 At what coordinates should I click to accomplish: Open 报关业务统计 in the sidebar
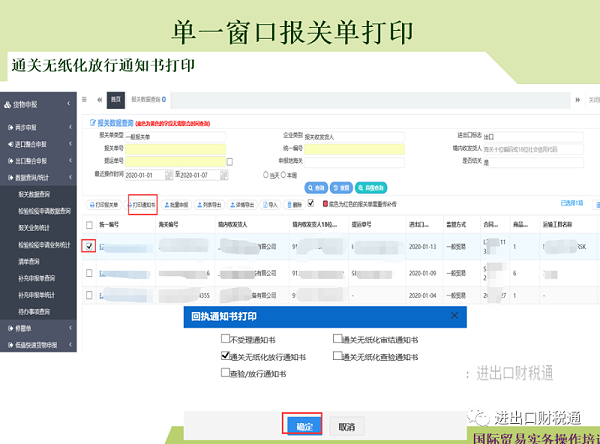pyautogui.click(x=34, y=228)
